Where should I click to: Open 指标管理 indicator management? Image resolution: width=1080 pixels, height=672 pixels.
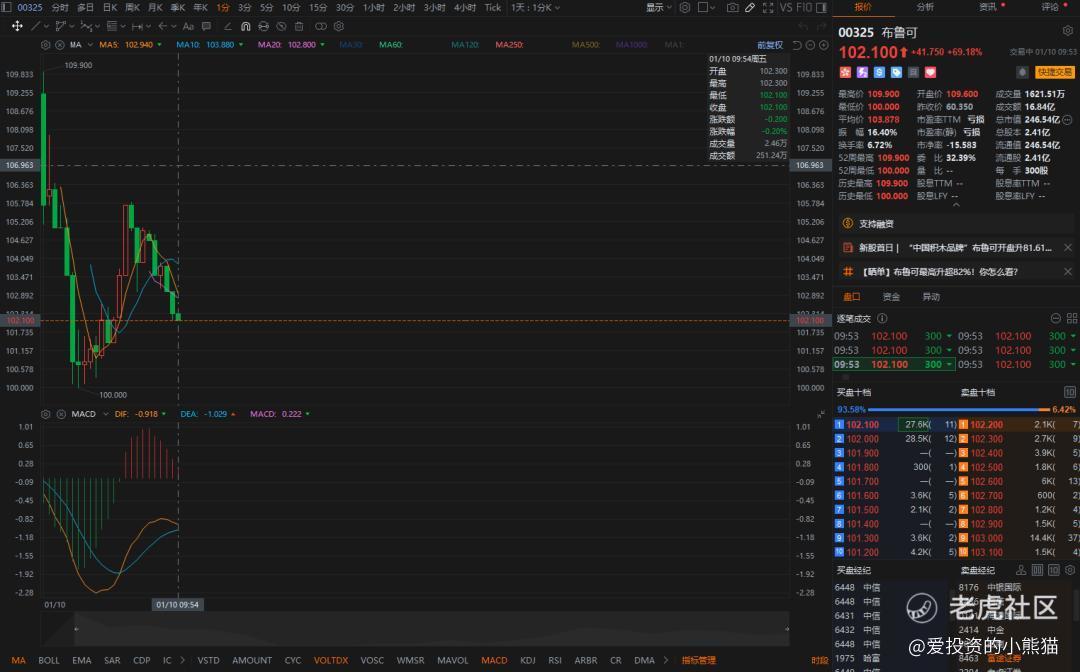[x=698, y=660]
